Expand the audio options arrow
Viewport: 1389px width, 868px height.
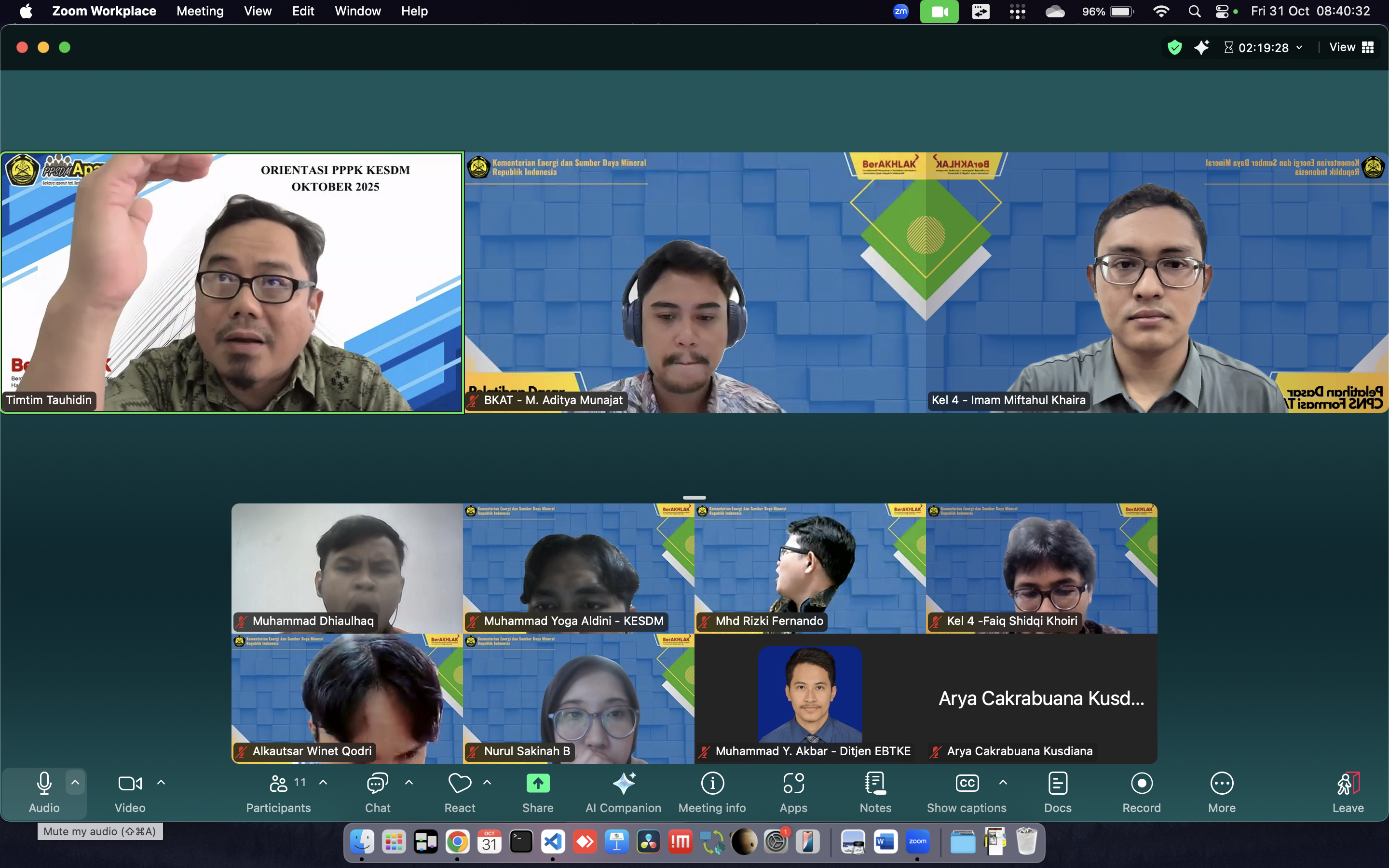coord(75,782)
